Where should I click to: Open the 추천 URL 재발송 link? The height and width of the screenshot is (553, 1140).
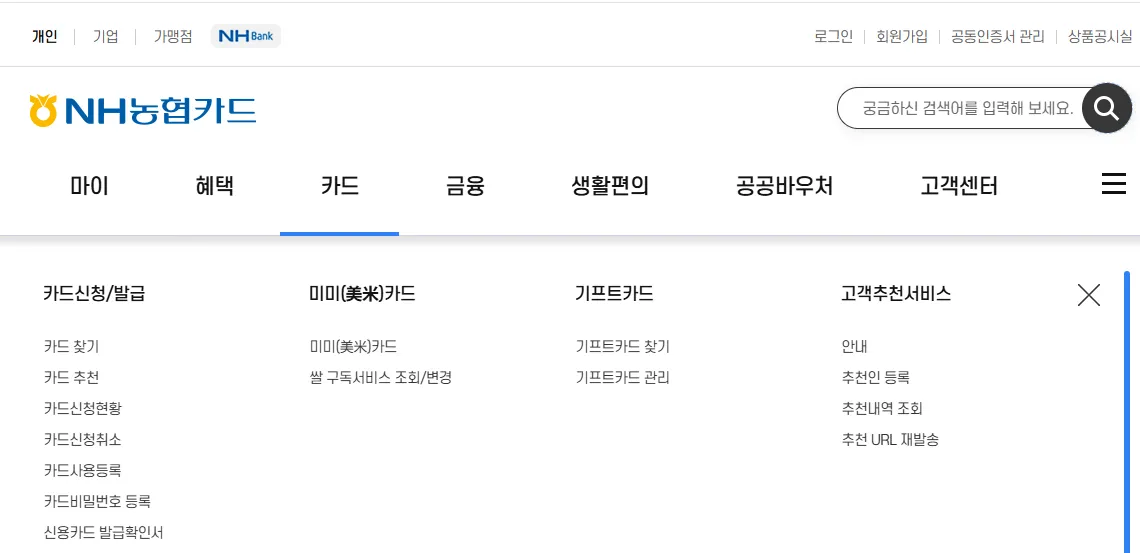click(x=890, y=440)
